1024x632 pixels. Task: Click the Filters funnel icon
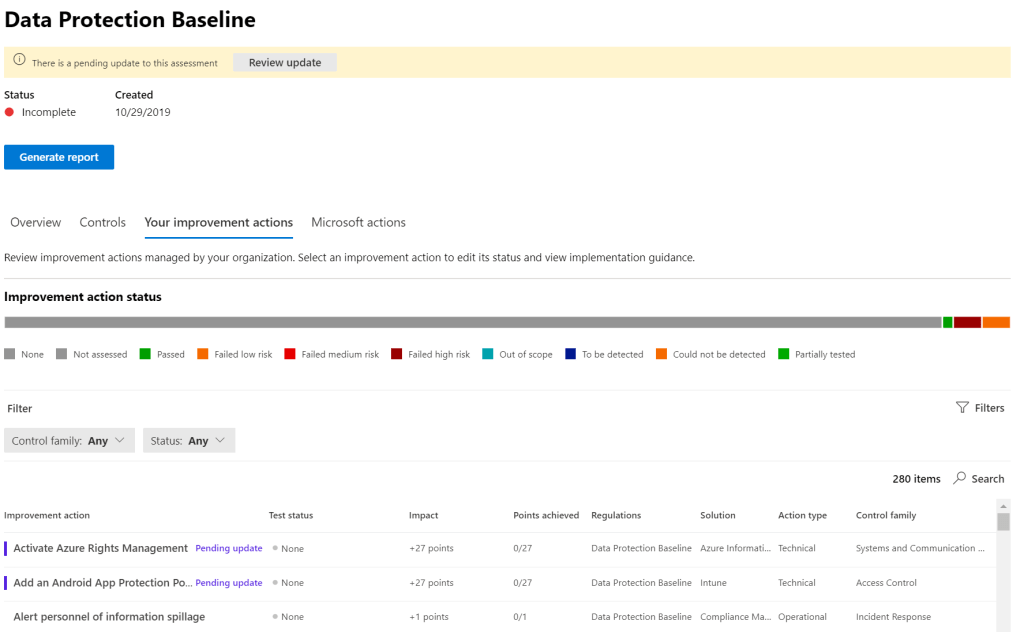point(962,408)
